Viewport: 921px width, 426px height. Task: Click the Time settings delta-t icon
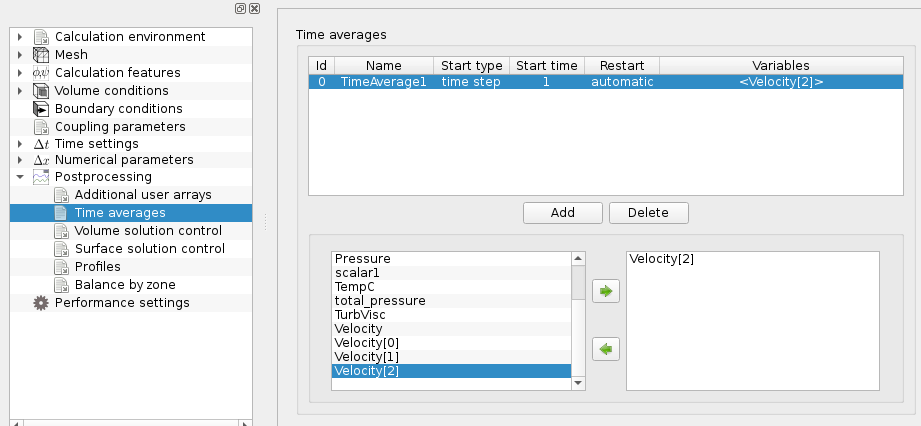coord(41,145)
